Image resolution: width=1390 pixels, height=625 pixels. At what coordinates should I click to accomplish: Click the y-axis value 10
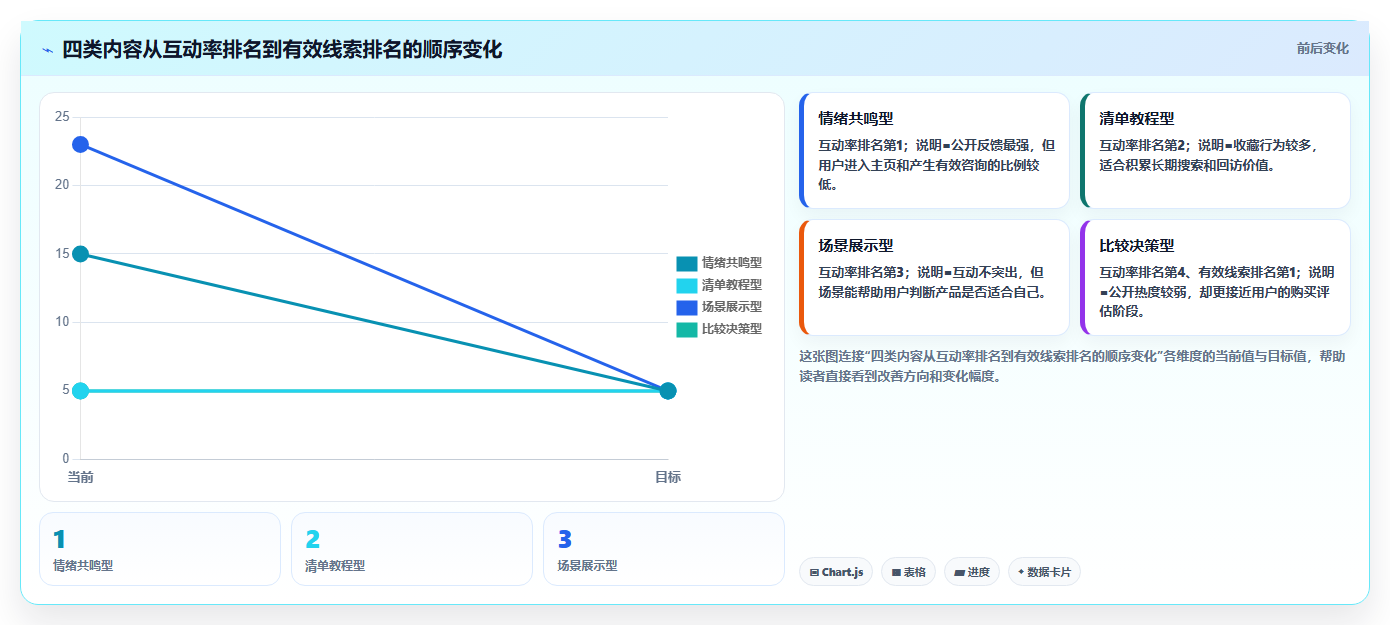(62, 322)
